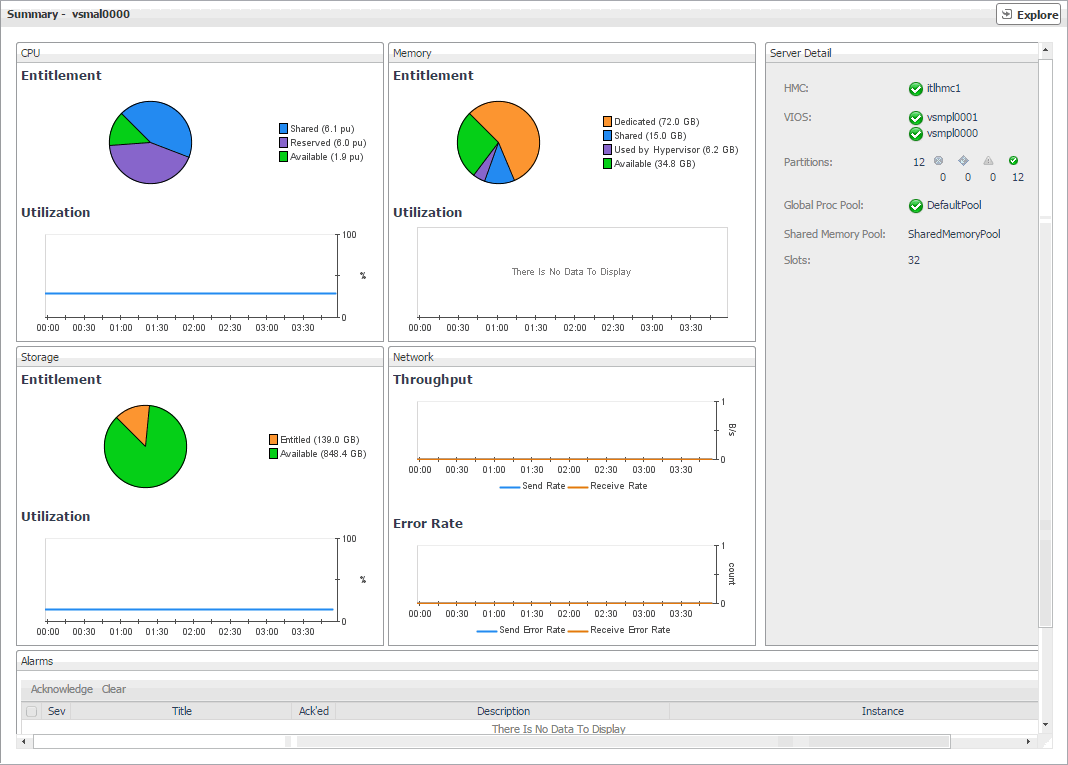This screenshot has height=765, width=1068.
Task: Click the vertical scrollbar up arrow
Action: click(1046, 49)
